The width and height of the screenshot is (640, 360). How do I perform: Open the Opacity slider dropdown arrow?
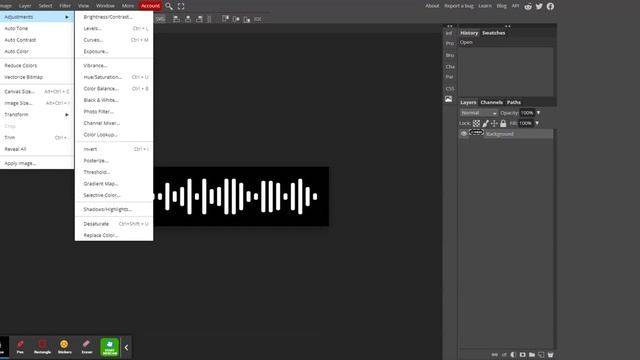click(x=538, y=113)
